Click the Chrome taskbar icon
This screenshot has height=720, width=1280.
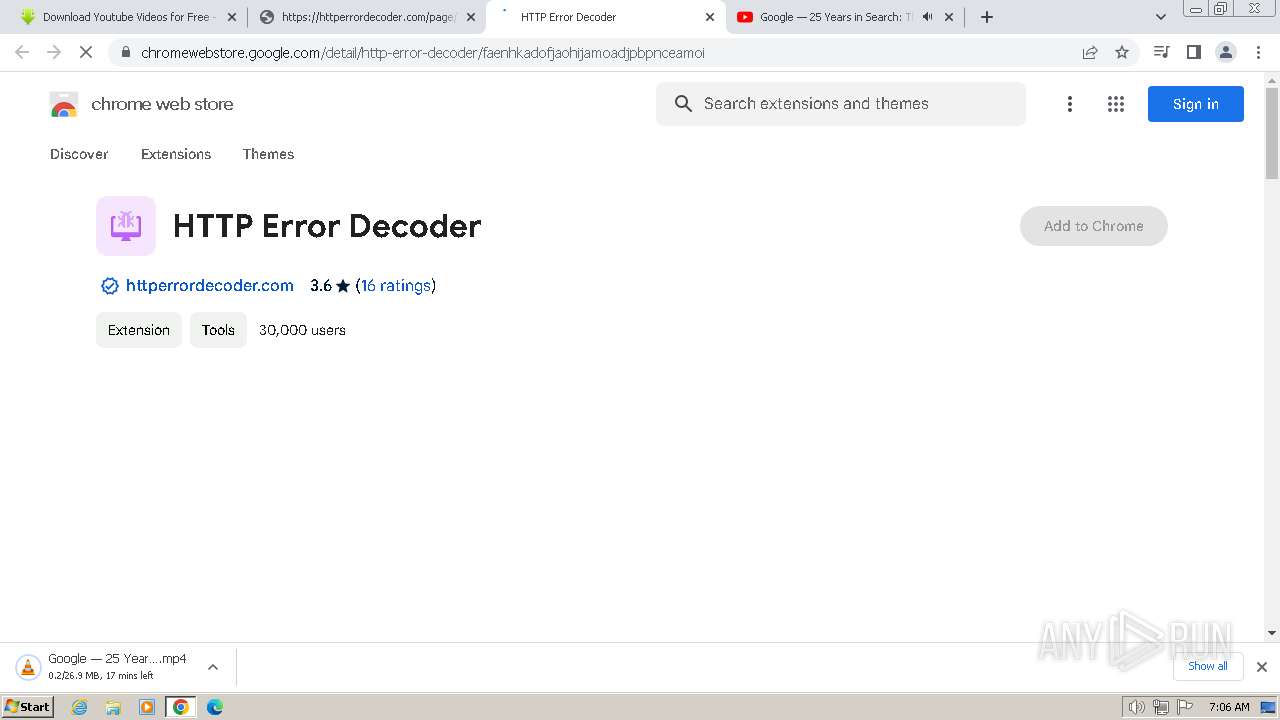pyautogui.click(x=181, y=707)
